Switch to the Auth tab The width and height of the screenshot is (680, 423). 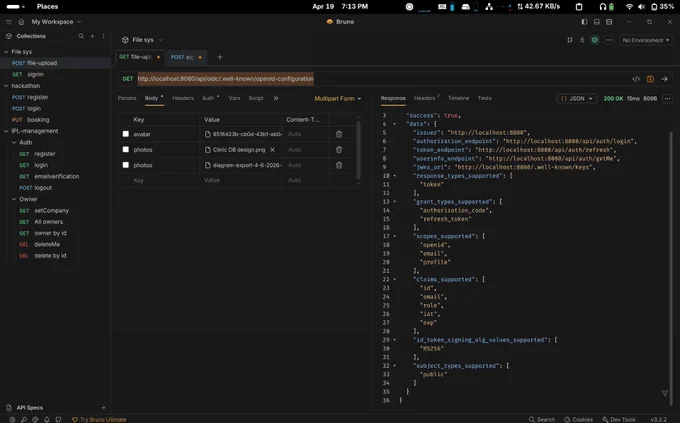tap(208, 98)
